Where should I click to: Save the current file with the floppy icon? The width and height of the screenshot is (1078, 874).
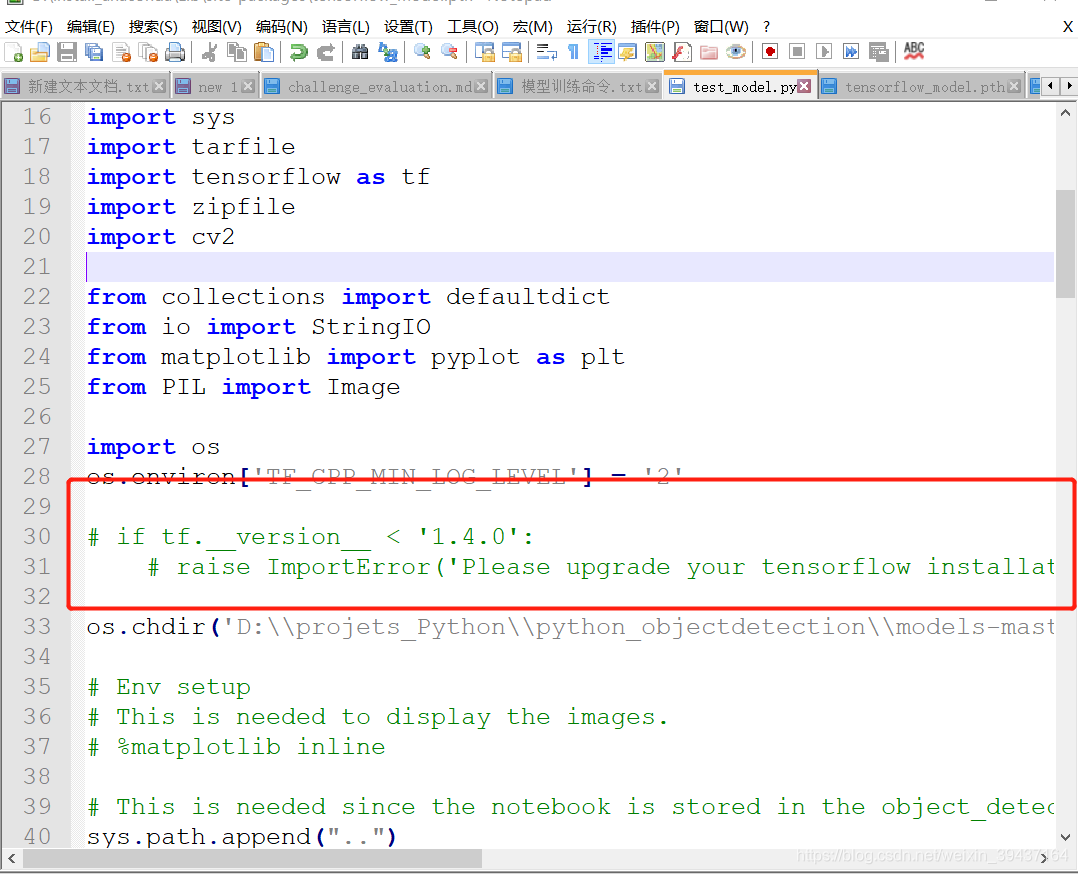[x=67, y=52]
